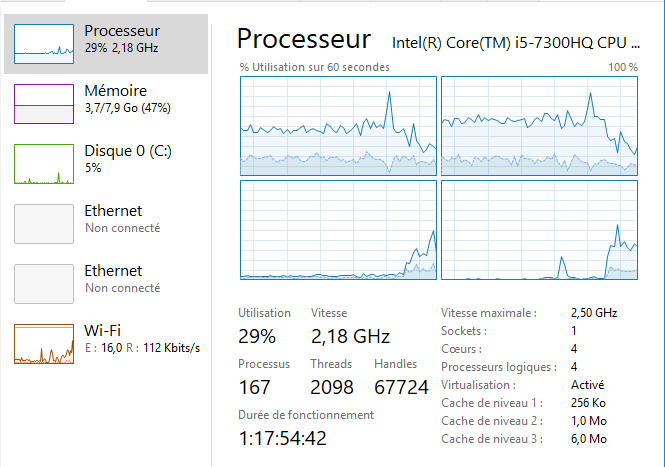Select the Processeur mini graph thumbnail
Screen dimensions: 665x467
click(44, 43)
